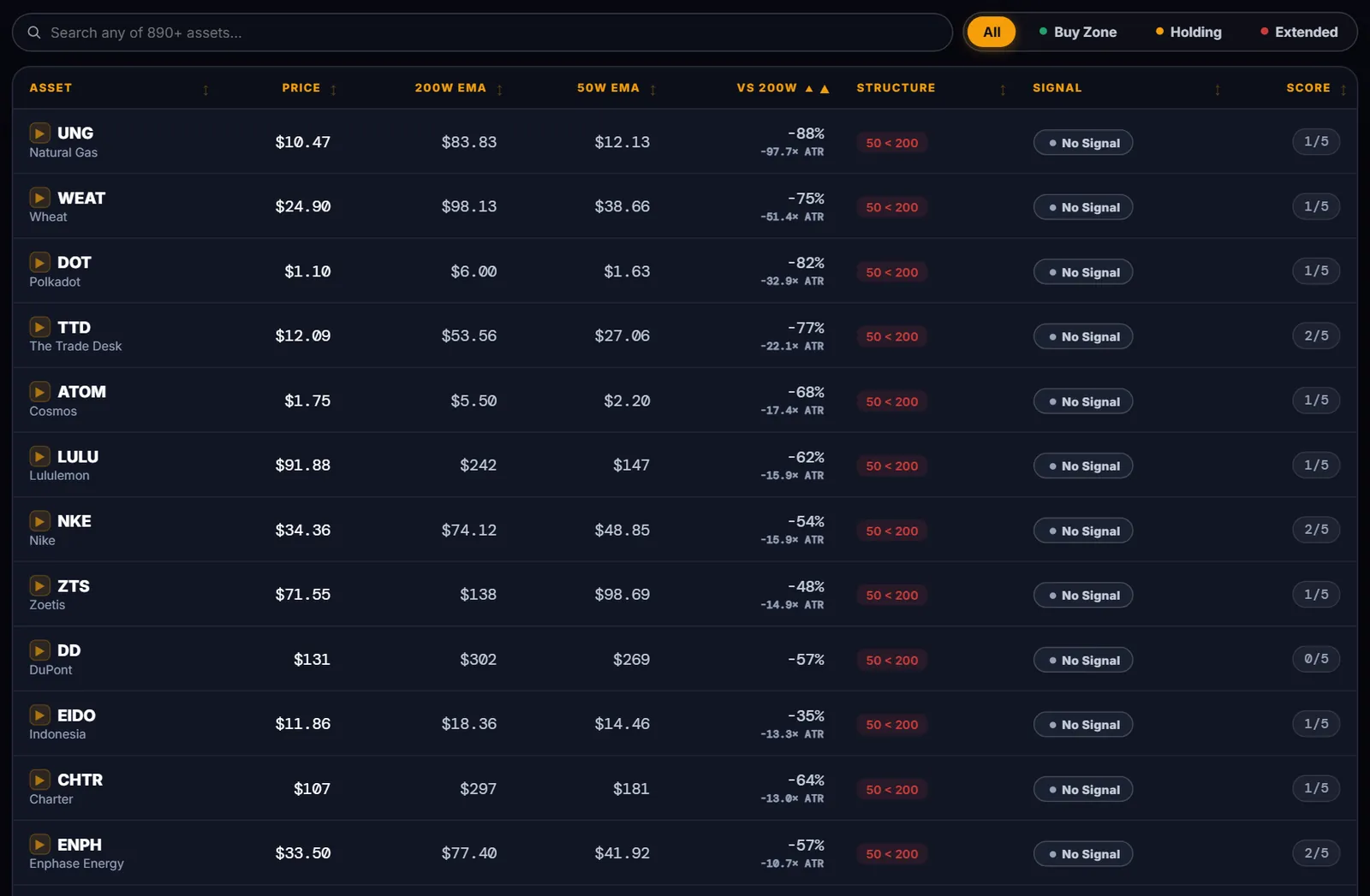Click the $297 200W EMA for CHTR

[478, 788]
